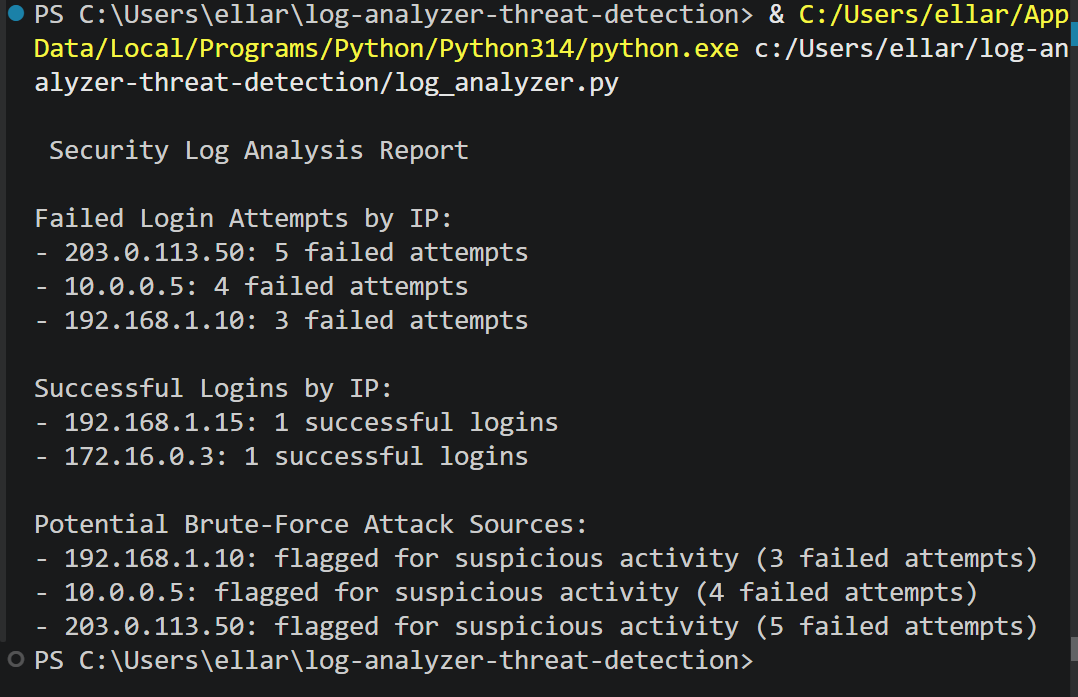Viewport: 1078px width, 697px height.
Task: Click the flagged 10.0.0.5 suspicious activity line
Action: point(506,592)
